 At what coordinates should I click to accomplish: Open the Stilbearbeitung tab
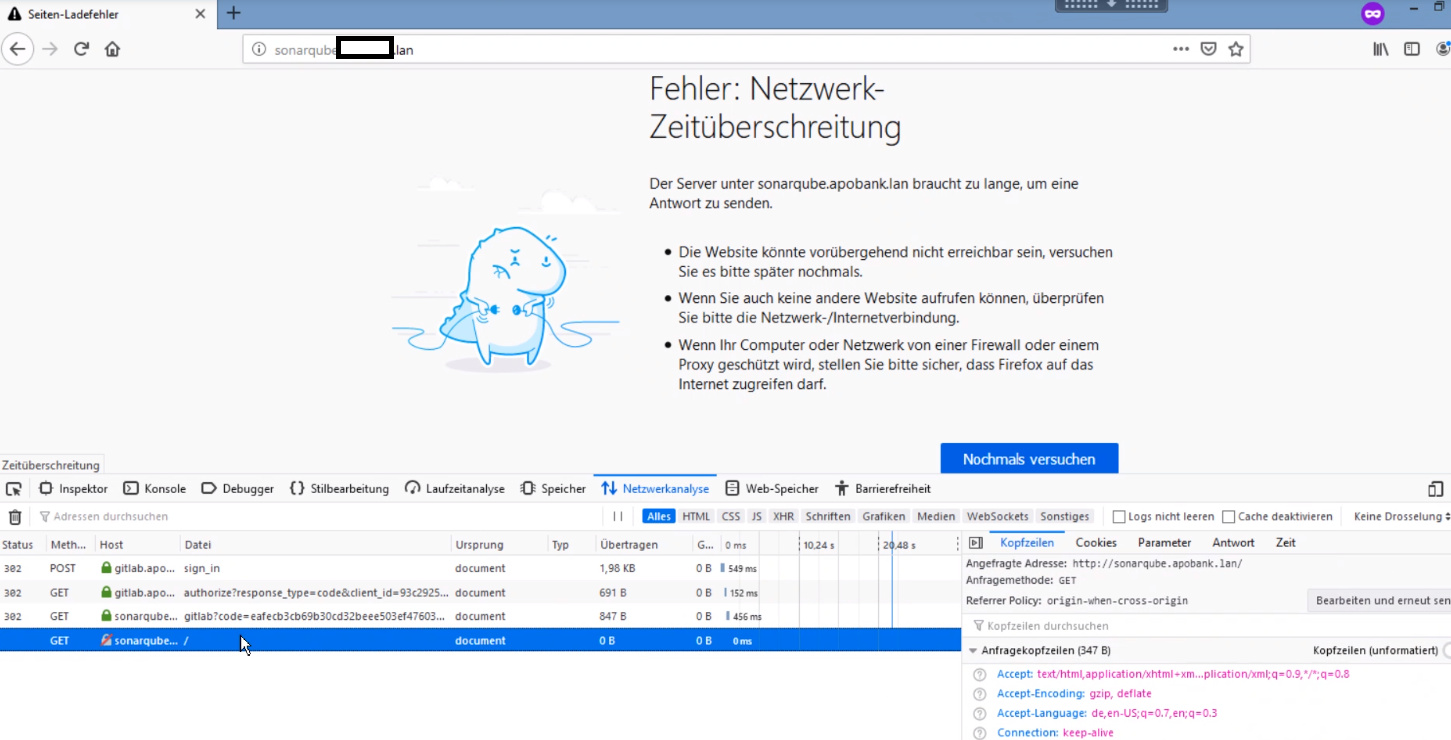(339, 489)
